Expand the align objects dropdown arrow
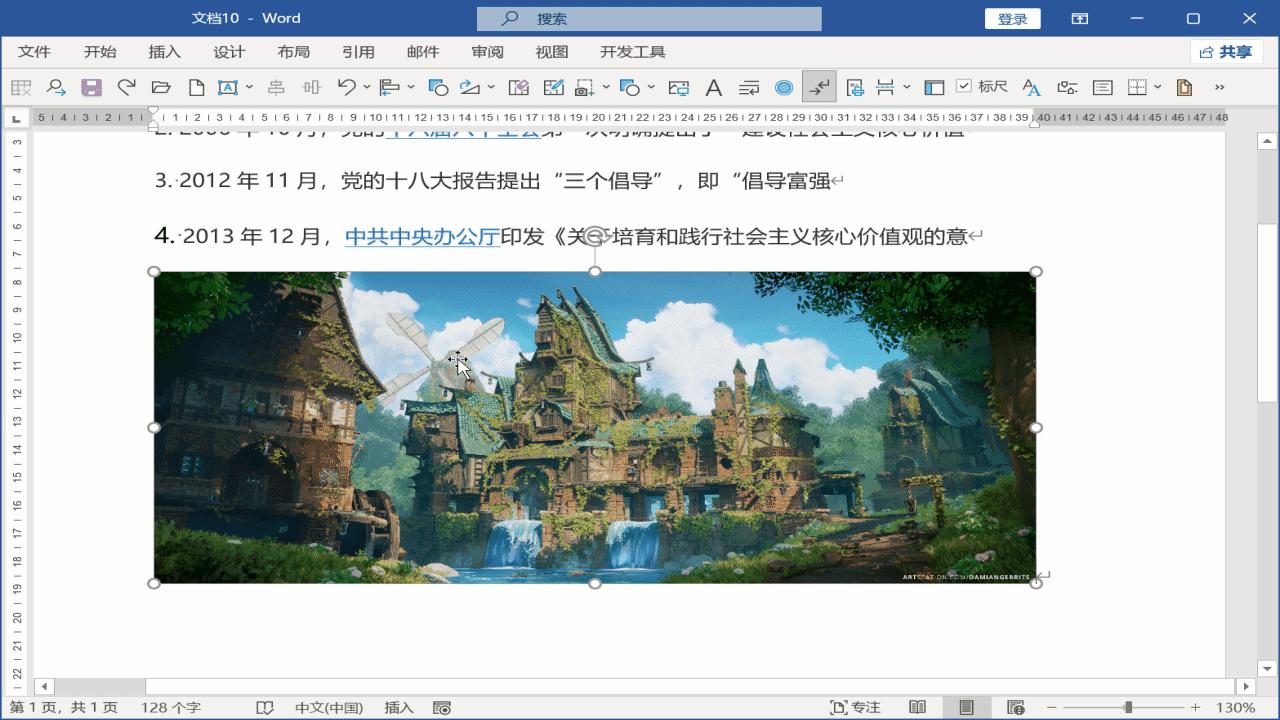 [411, 88]
